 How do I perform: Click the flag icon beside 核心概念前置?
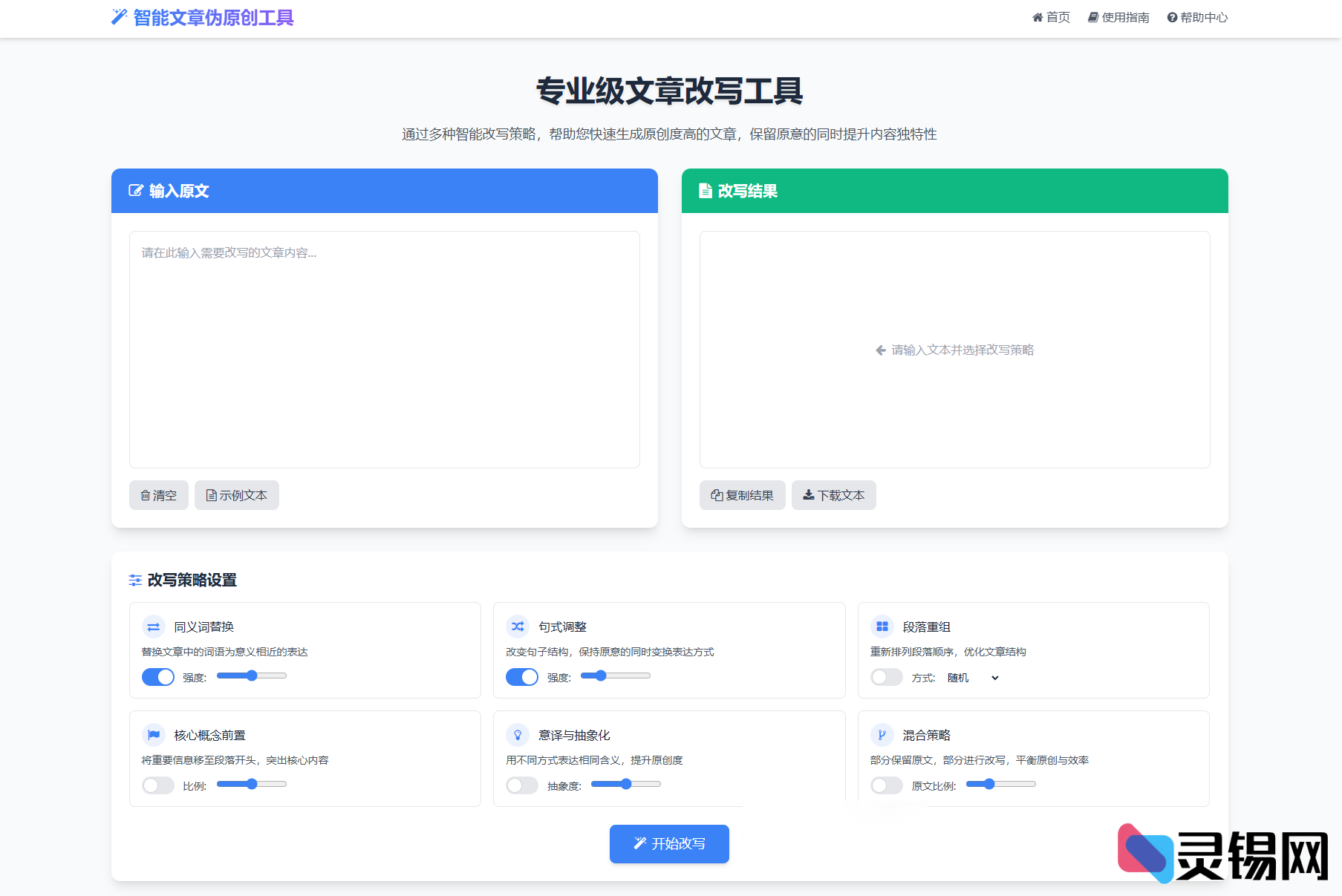pyautogui.click(x=154, y=736)
